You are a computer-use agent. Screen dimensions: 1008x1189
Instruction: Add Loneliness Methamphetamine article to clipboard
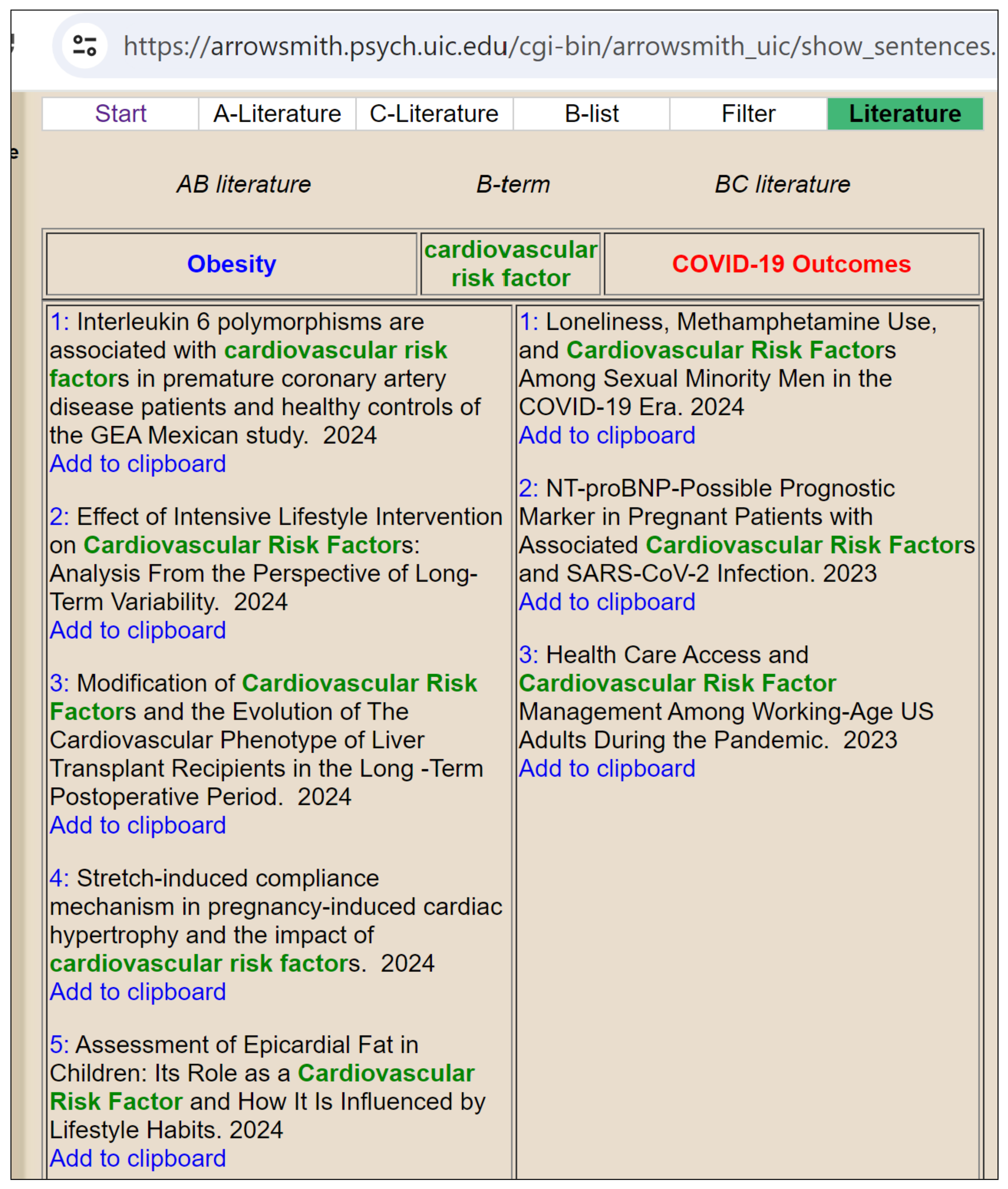[x=607, y=436]
